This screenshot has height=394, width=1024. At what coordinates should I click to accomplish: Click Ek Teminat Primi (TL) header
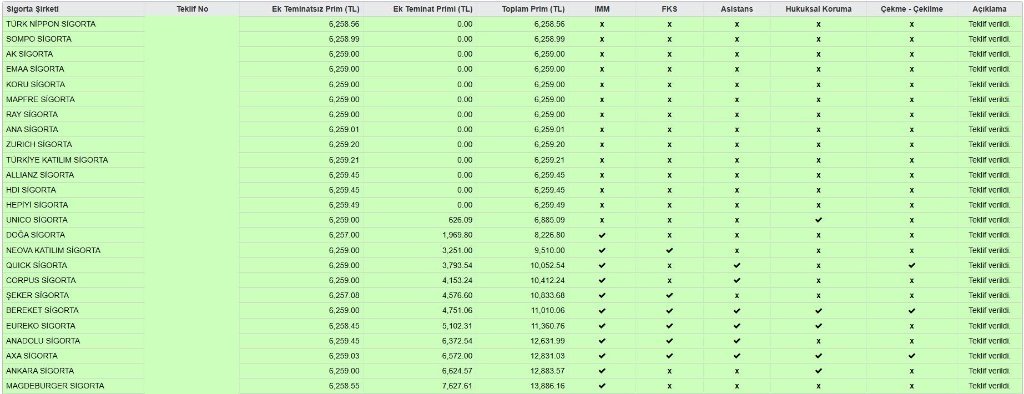(434, 9)
